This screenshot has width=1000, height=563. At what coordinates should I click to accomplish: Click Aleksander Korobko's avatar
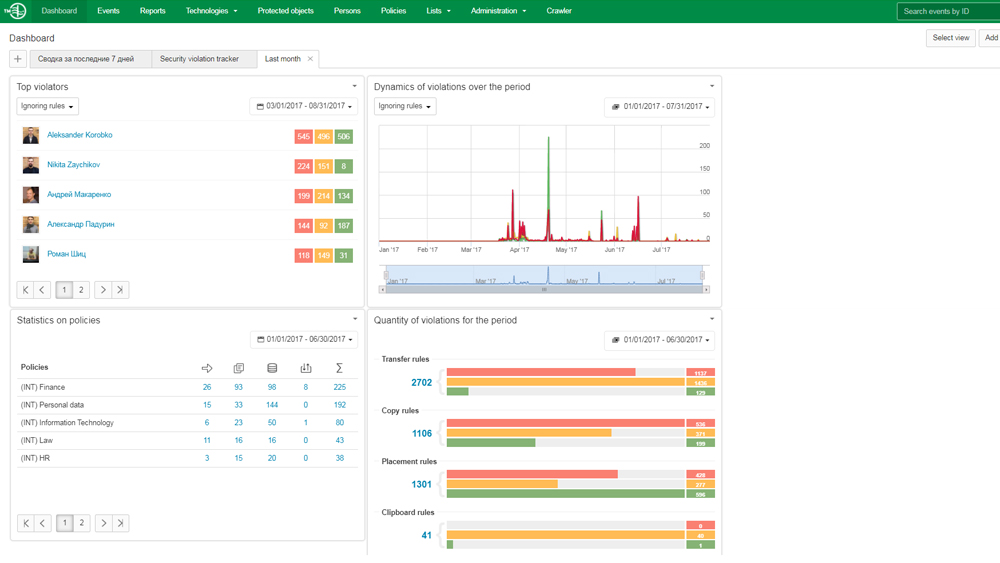31,135
